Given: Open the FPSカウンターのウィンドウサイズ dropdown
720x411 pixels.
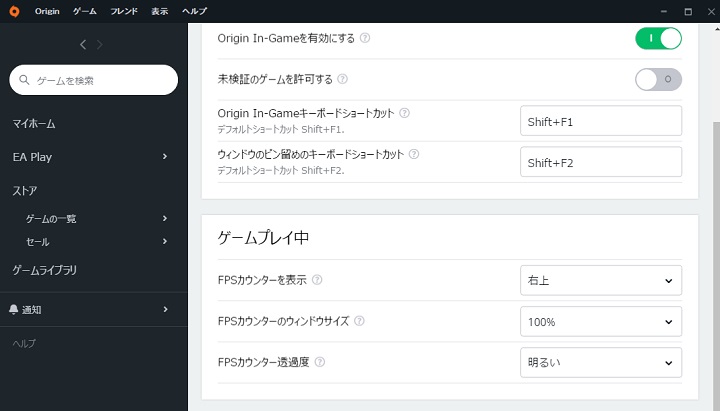Looking at the screenshot, I should 601,321.
